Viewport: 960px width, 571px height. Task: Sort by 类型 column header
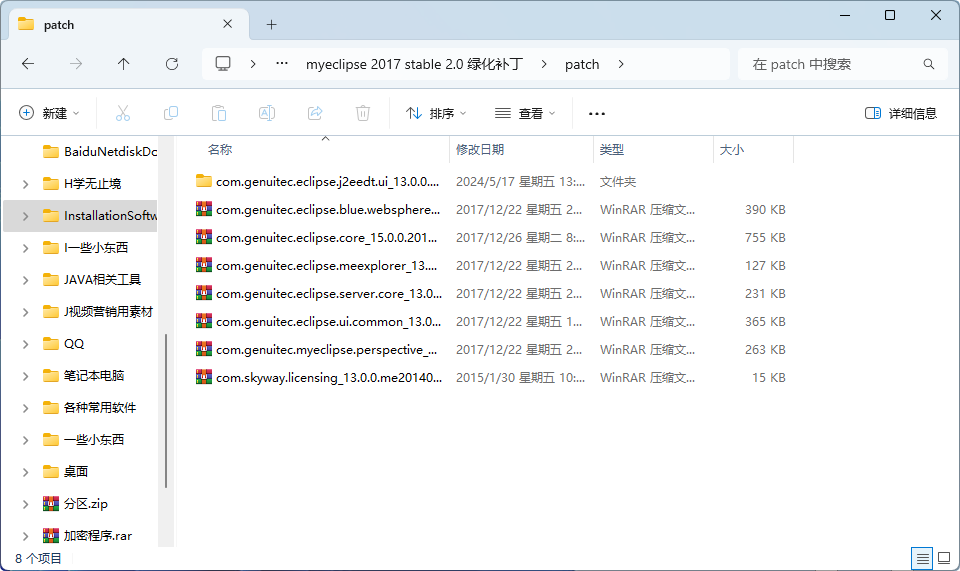(612, 150)
